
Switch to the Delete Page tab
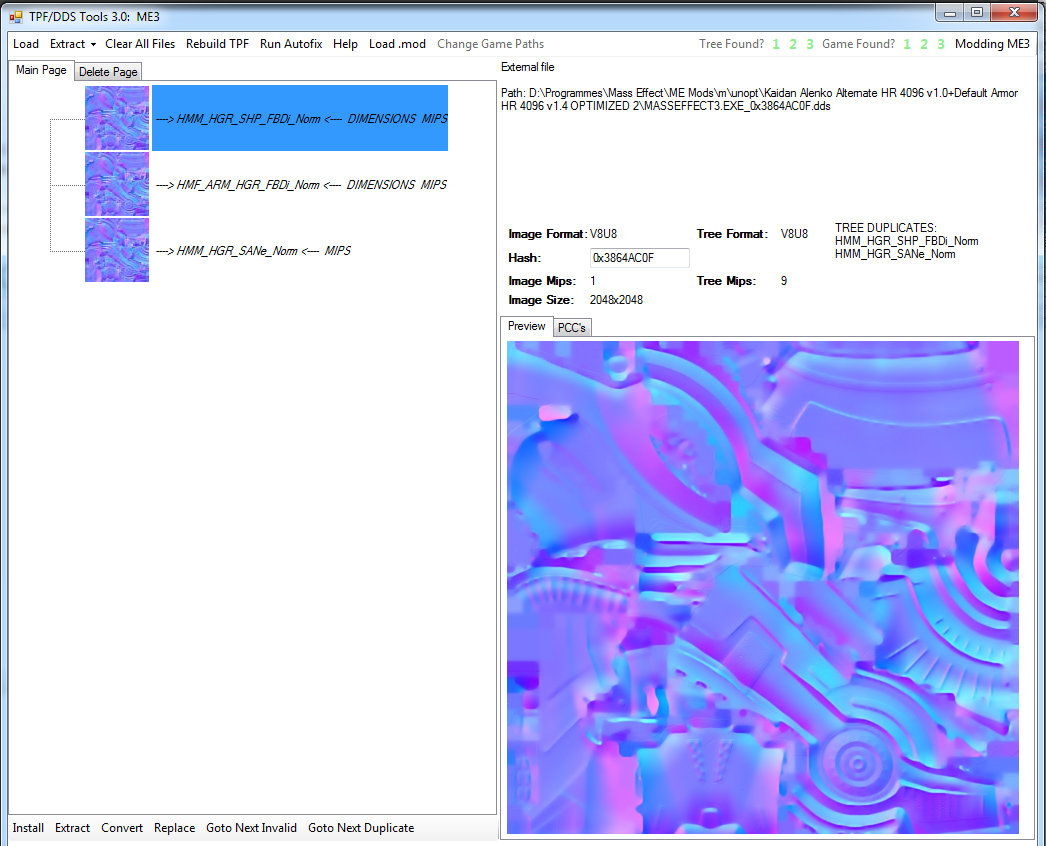tap(108, 71)
